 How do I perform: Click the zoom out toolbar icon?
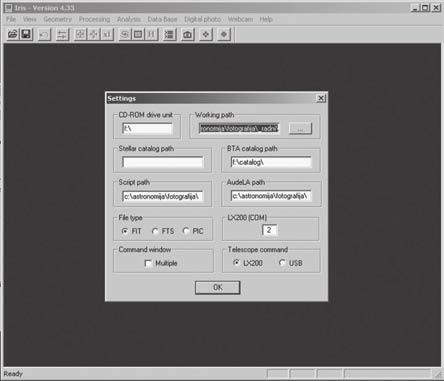click(94, 34)
